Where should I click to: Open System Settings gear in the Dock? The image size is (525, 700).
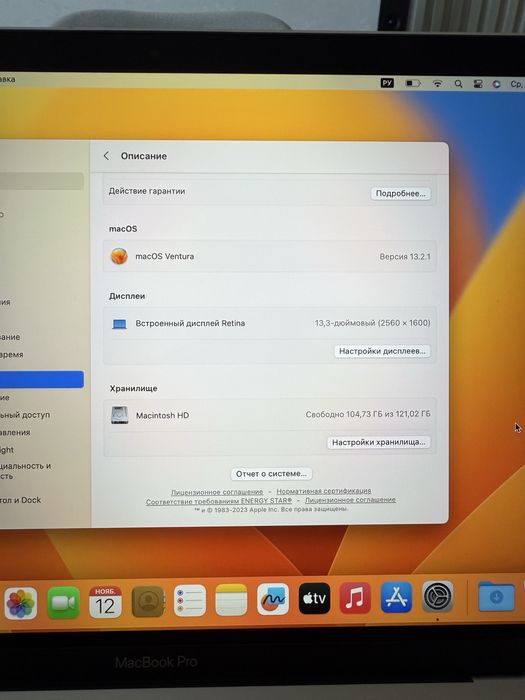point(438,596)
